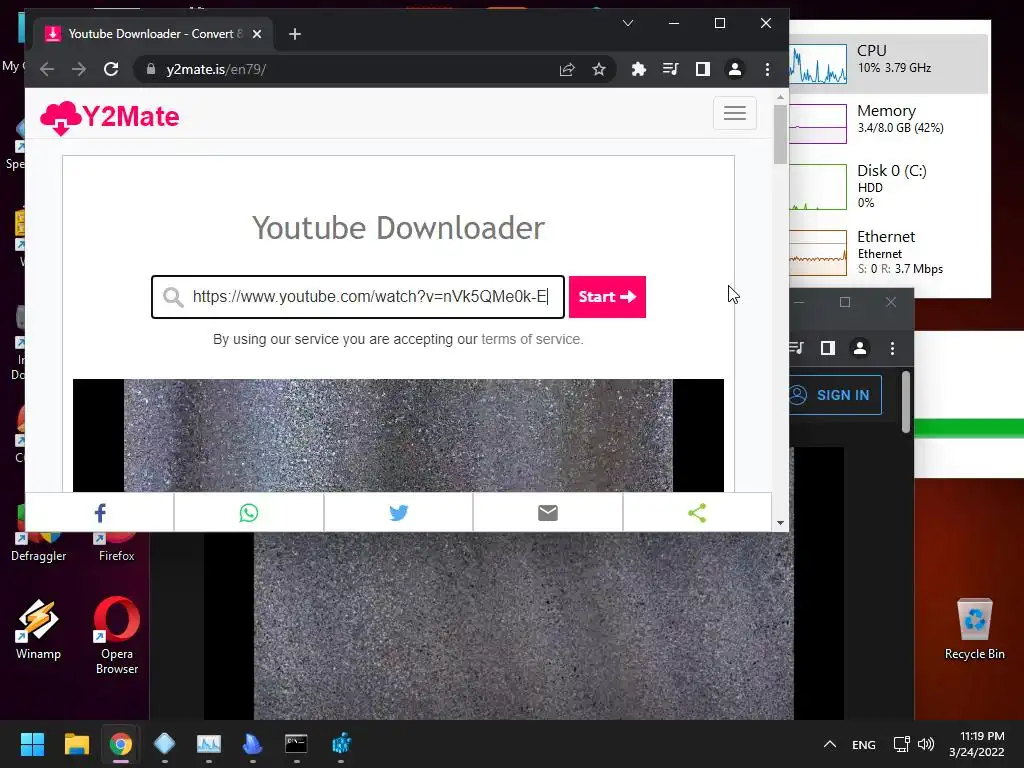Click the video preview thumbnail on Y2Mate page
The image size is (1024, 768).
point(398,436)
